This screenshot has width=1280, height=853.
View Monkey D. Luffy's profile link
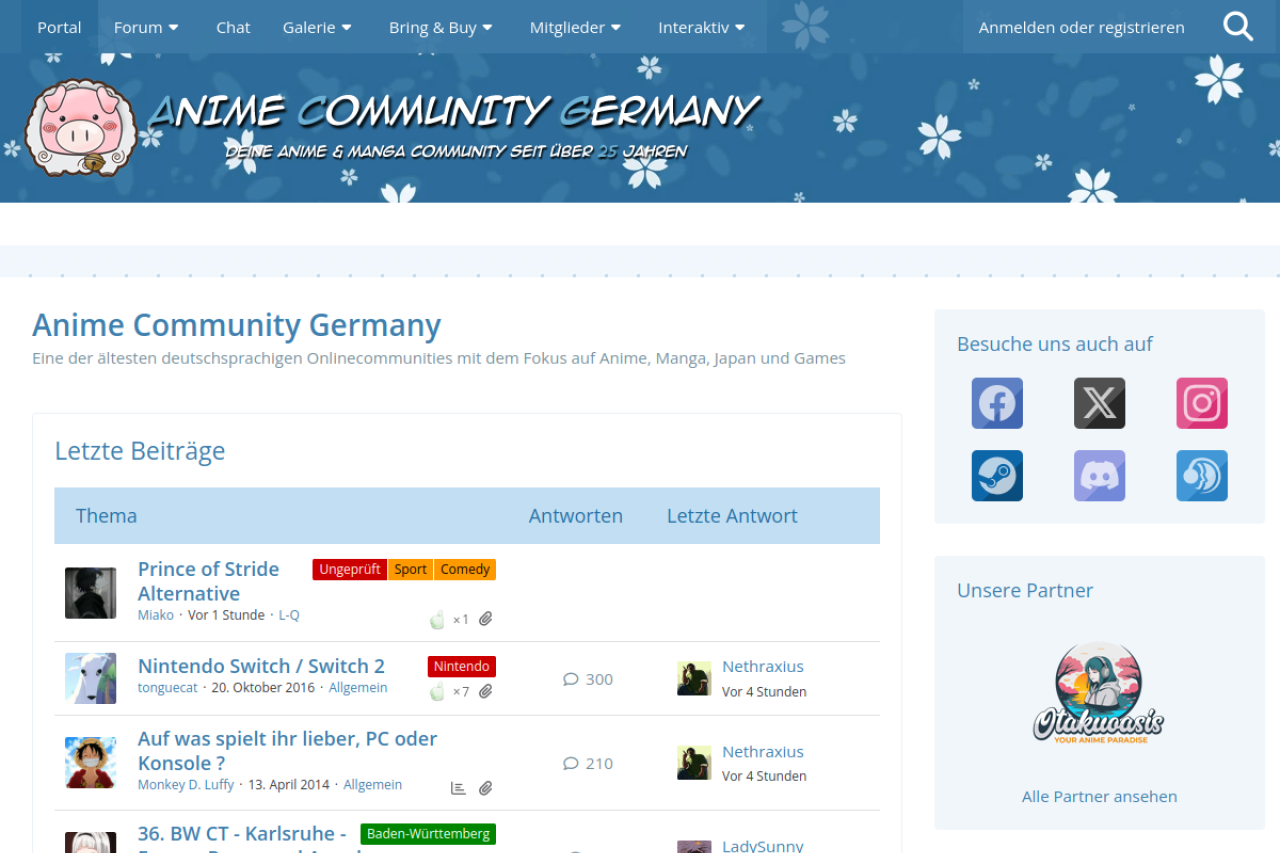[186, 785]
